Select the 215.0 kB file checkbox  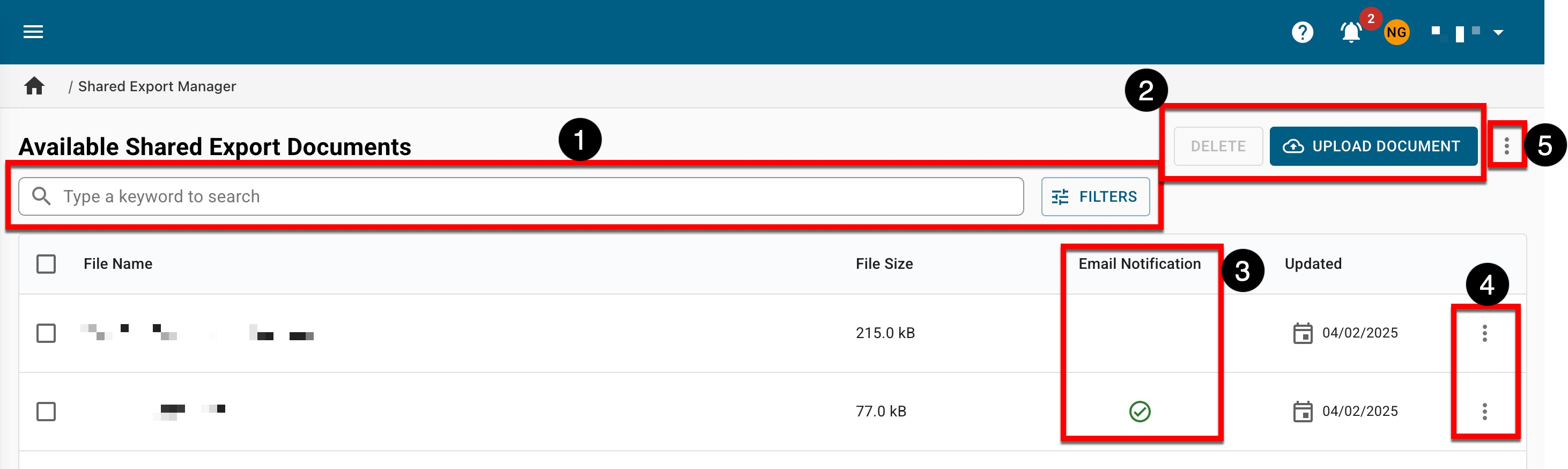click(x=46, y=333)
